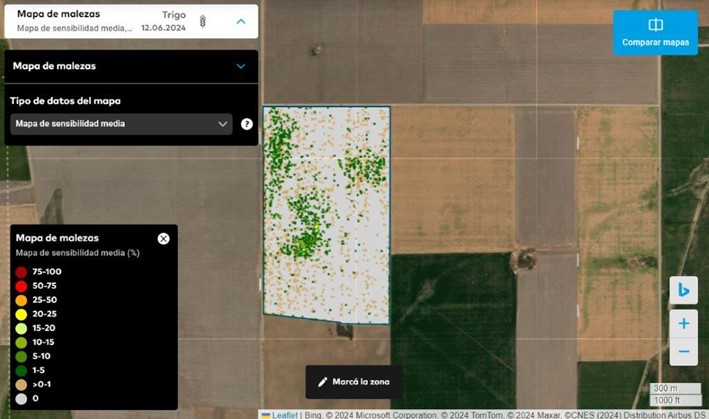Select the 20-25 yellow legend swatch
Image resolution: width=709 pixels, height=419 pixels.
21,314
